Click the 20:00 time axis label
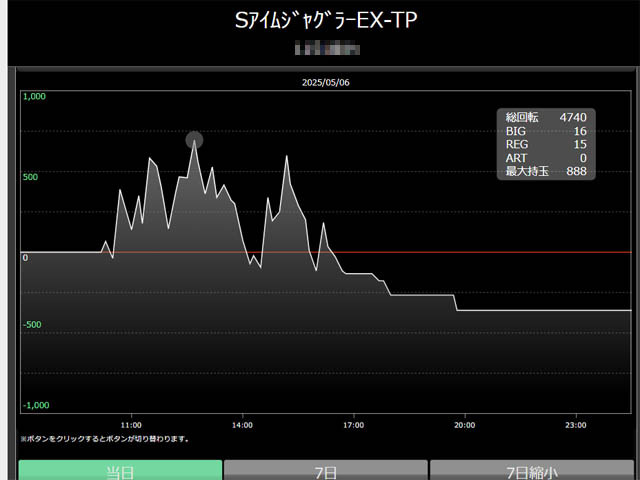 coord(464,425)
